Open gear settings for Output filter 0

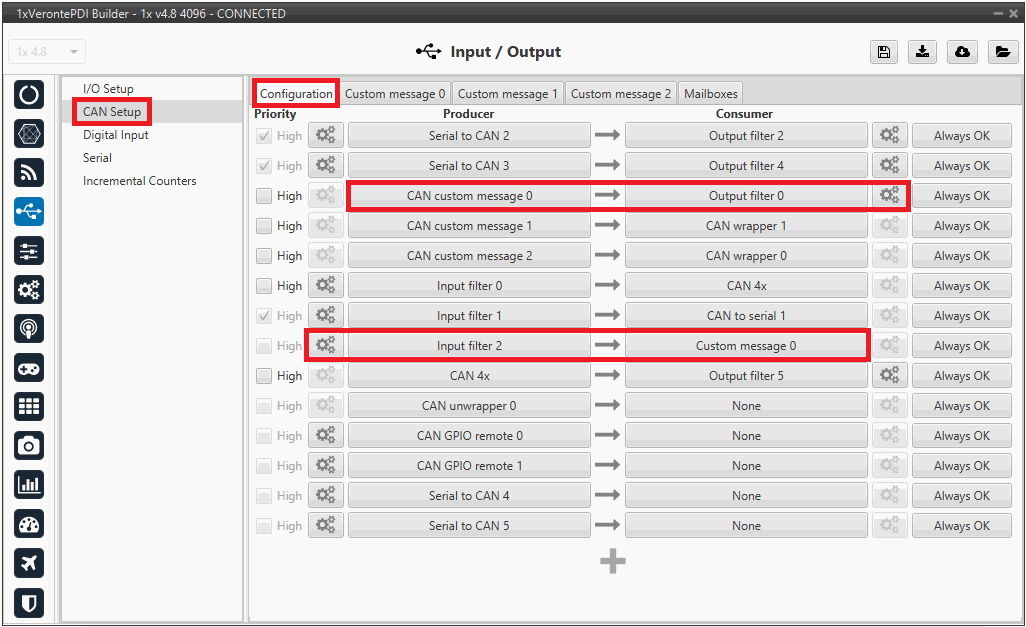tap(889, 196)
